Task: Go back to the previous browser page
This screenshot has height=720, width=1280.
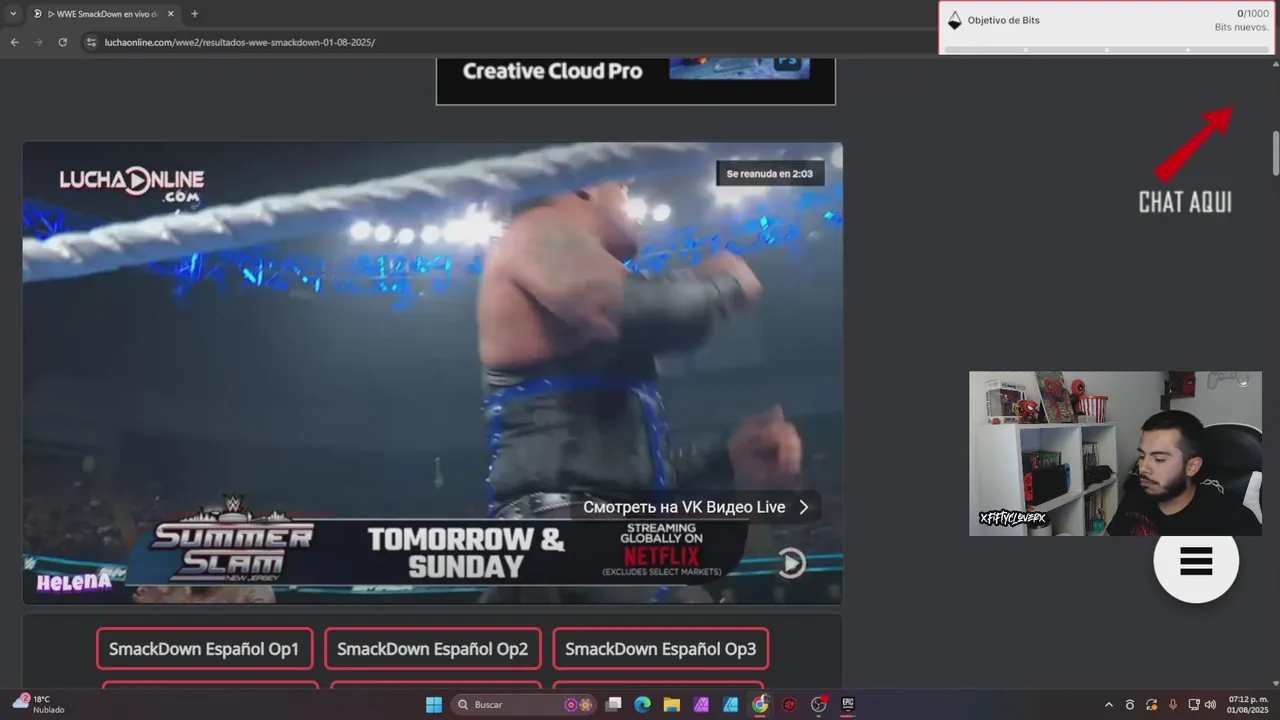Action: [14, 42]
